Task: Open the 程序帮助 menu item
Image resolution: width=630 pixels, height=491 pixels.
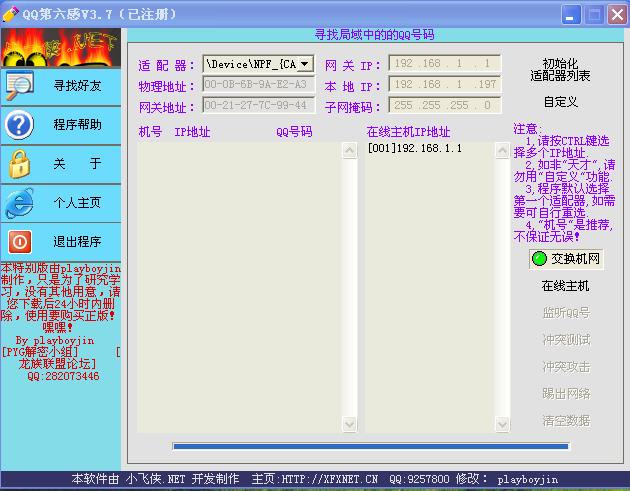Action: tap(61, 125)
